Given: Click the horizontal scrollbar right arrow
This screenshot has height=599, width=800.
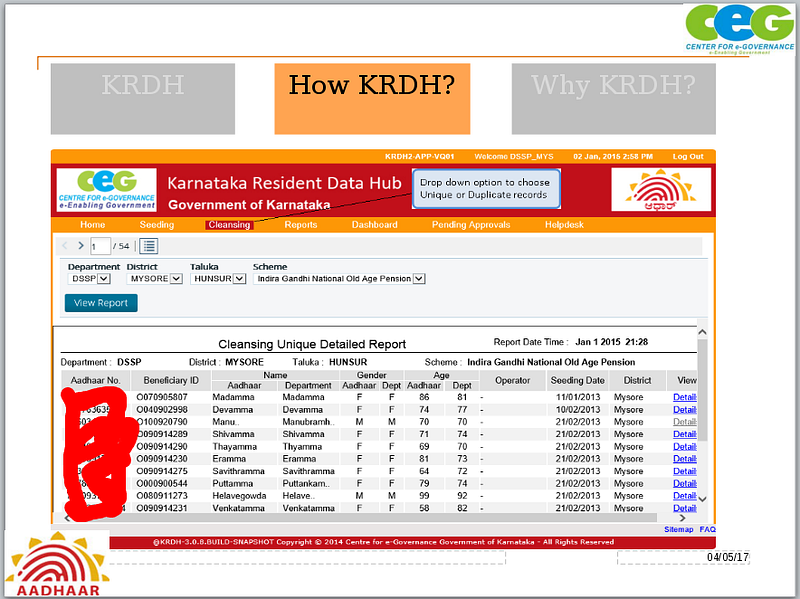Looking at the screenshot, I should [682, 518].
